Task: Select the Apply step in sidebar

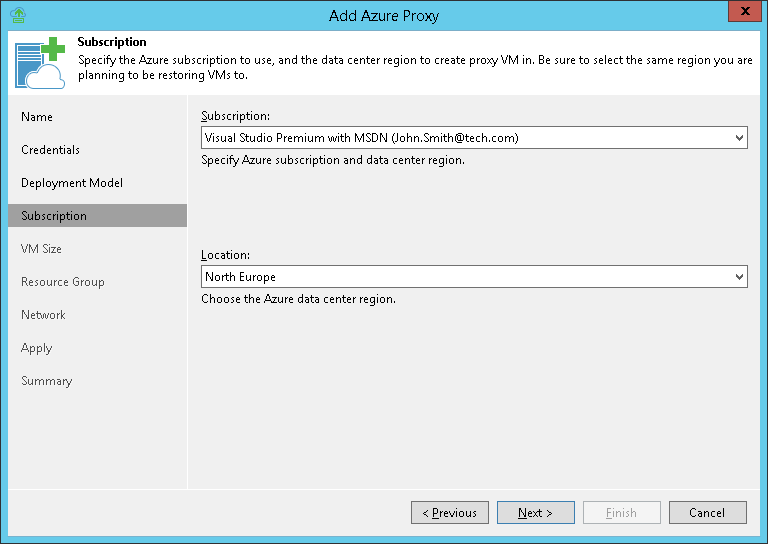Action: [37, 348]
